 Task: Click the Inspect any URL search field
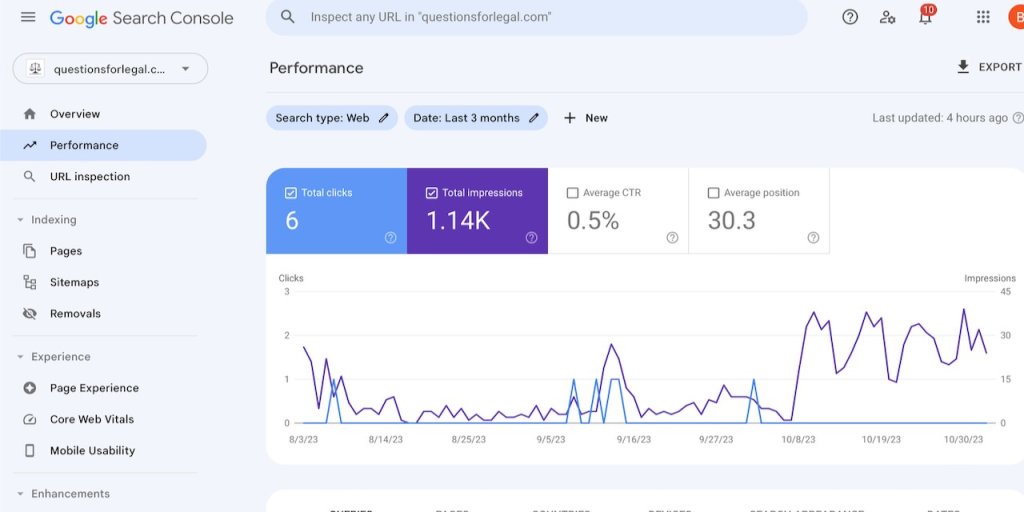pyautogui.click(x=537, y=17)
